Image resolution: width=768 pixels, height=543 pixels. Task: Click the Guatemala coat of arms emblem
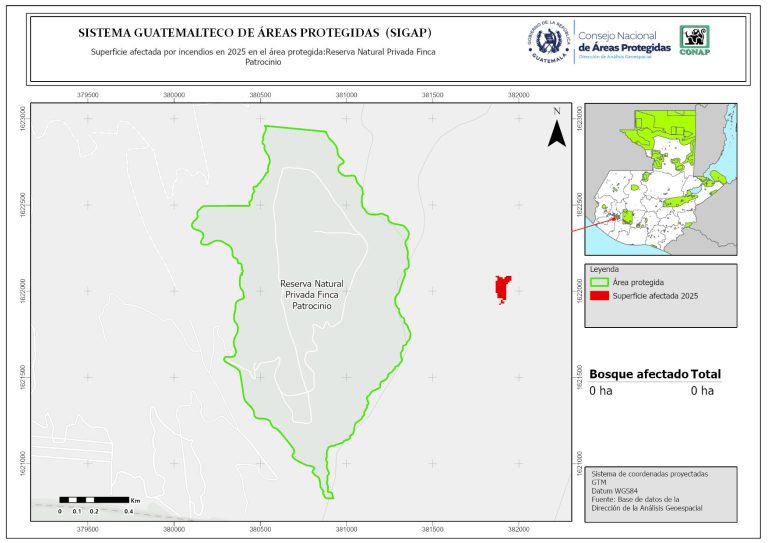547,42
